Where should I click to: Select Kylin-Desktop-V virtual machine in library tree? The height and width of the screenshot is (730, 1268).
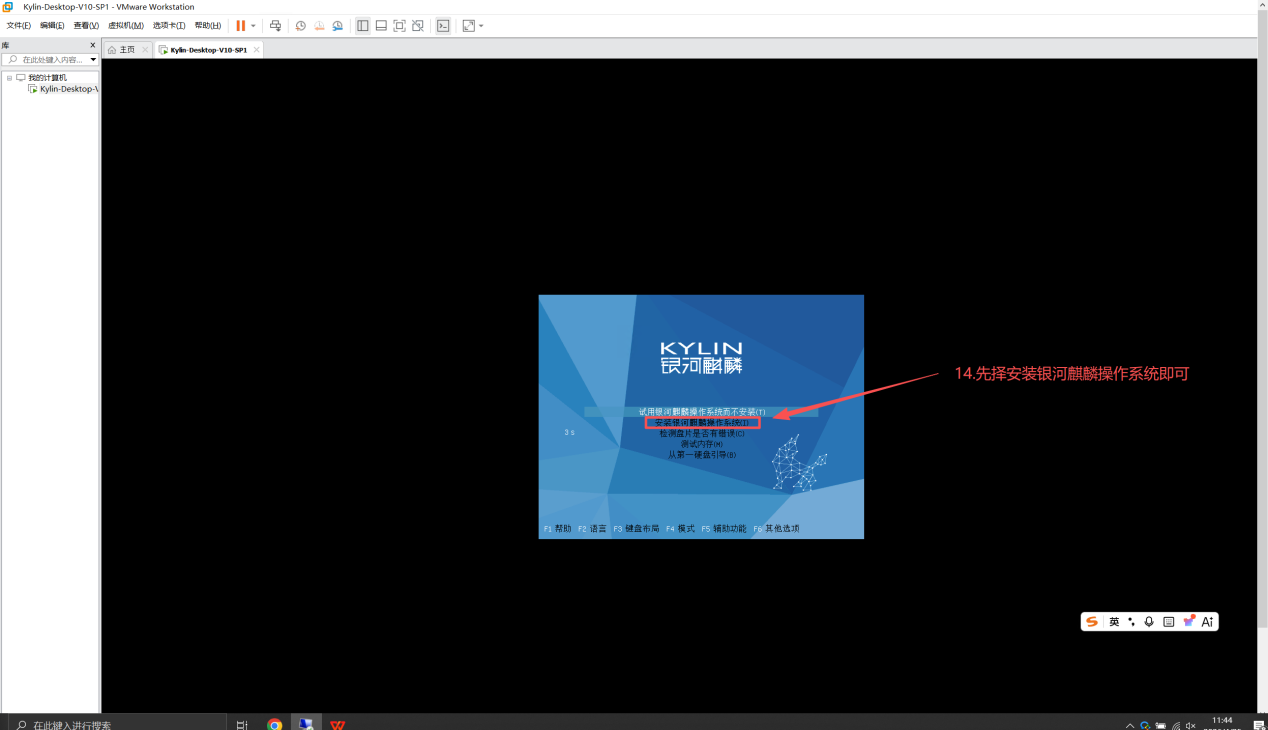pyautogui.click(x=68, y=89)
